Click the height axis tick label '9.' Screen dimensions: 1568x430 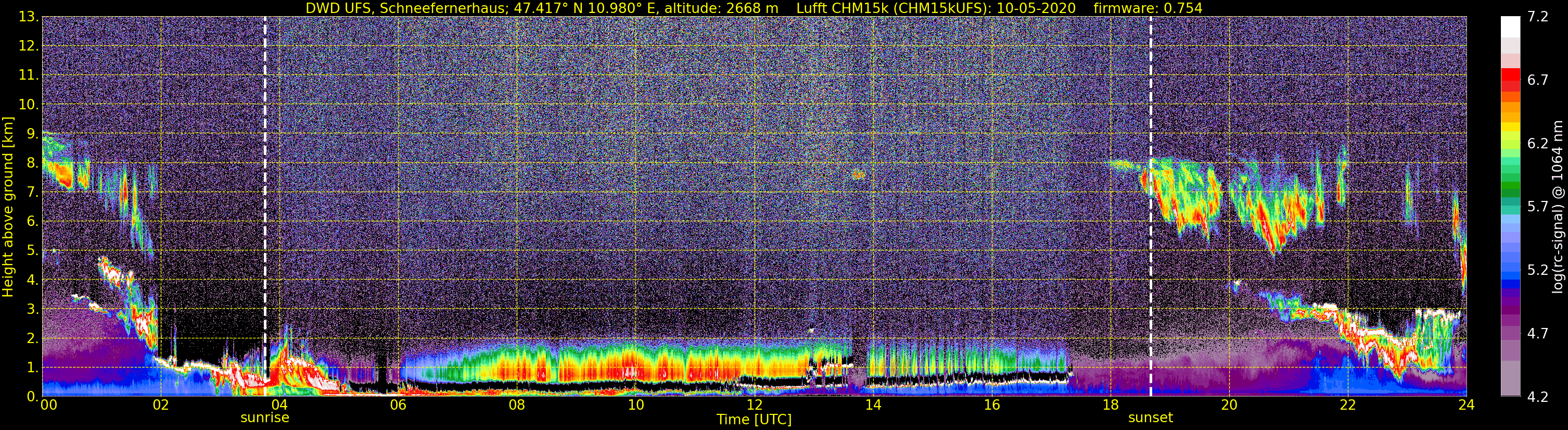tap(32, 134)
